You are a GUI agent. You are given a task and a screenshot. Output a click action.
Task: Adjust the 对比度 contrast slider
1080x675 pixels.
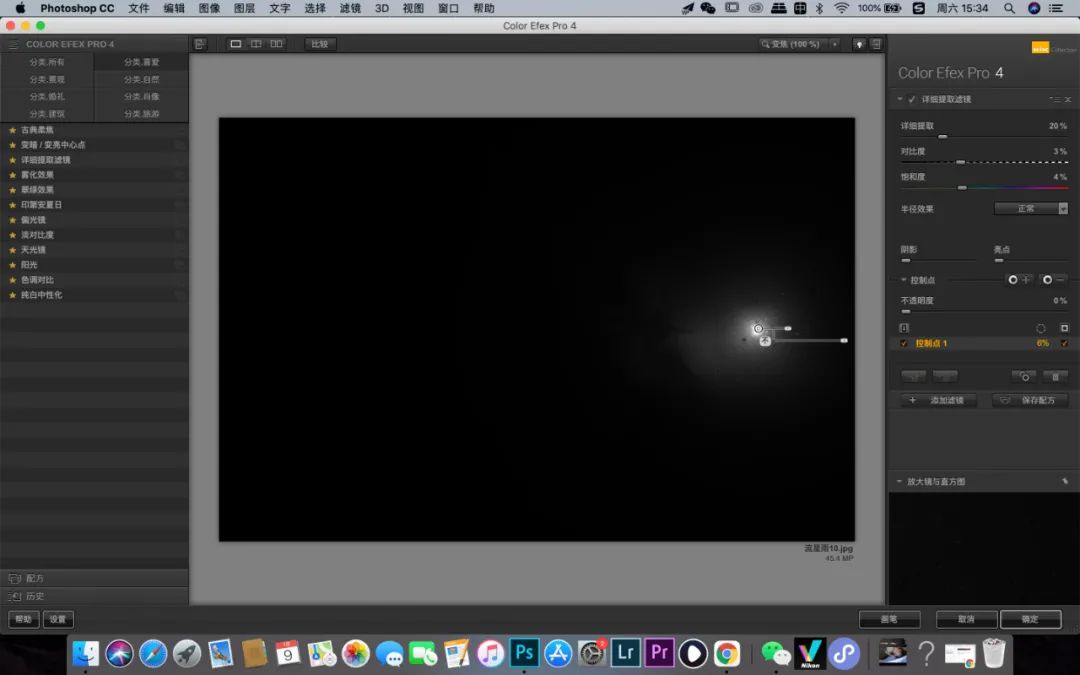(x=960, y=162)
